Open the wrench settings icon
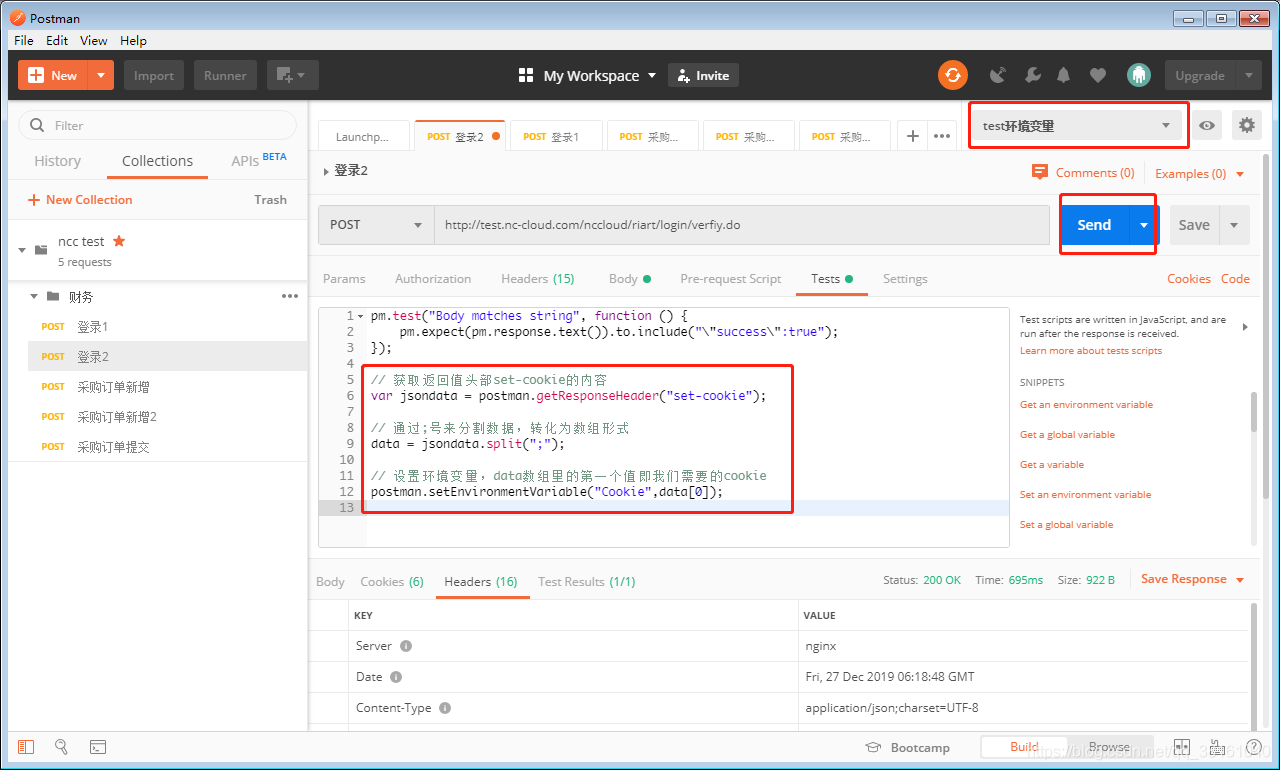 pos(1033,75)
